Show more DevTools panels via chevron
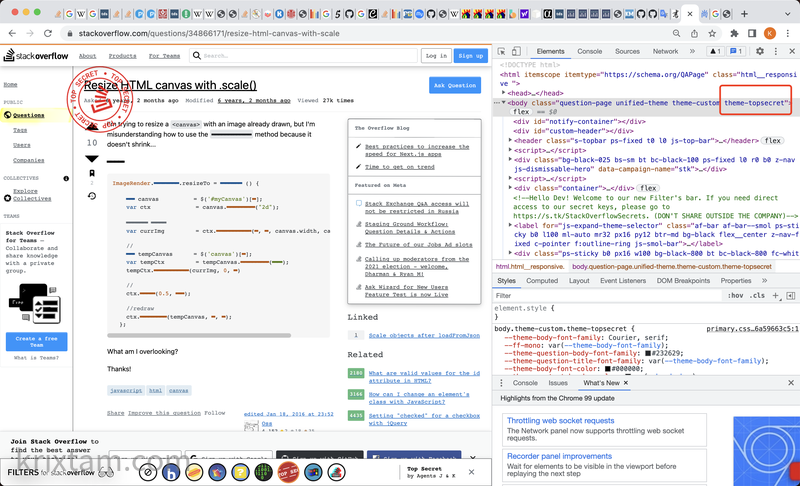The image size is (800, 486). (x=693, y=51)
